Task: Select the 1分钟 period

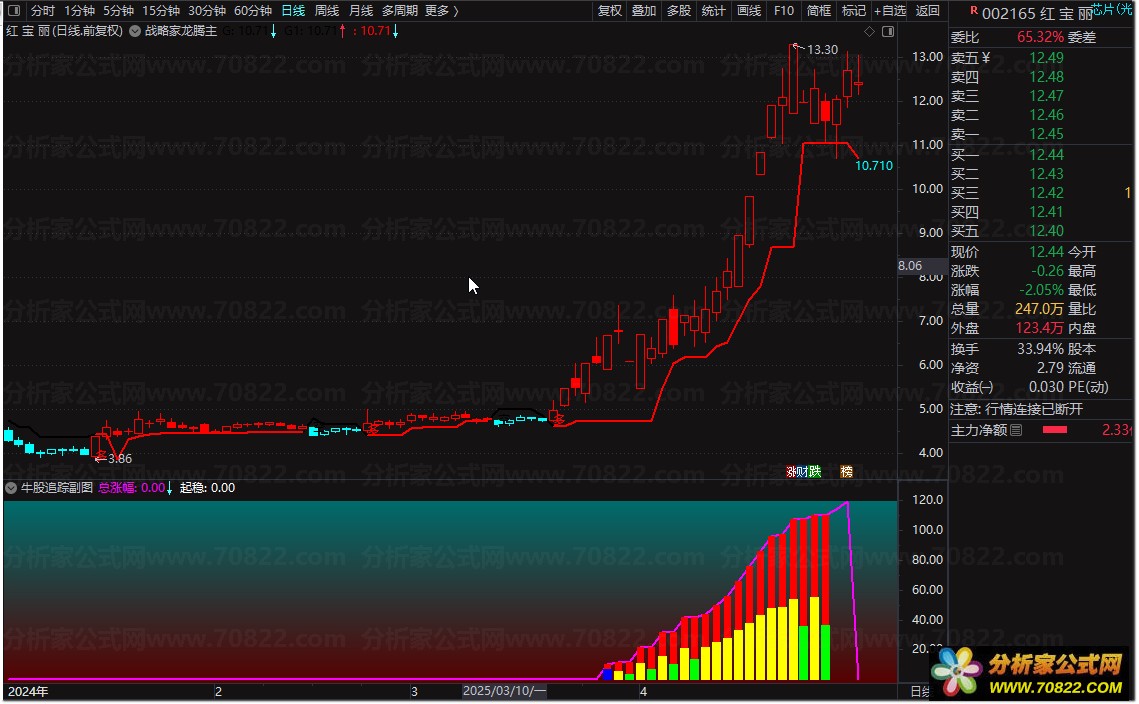Action: 79,11
